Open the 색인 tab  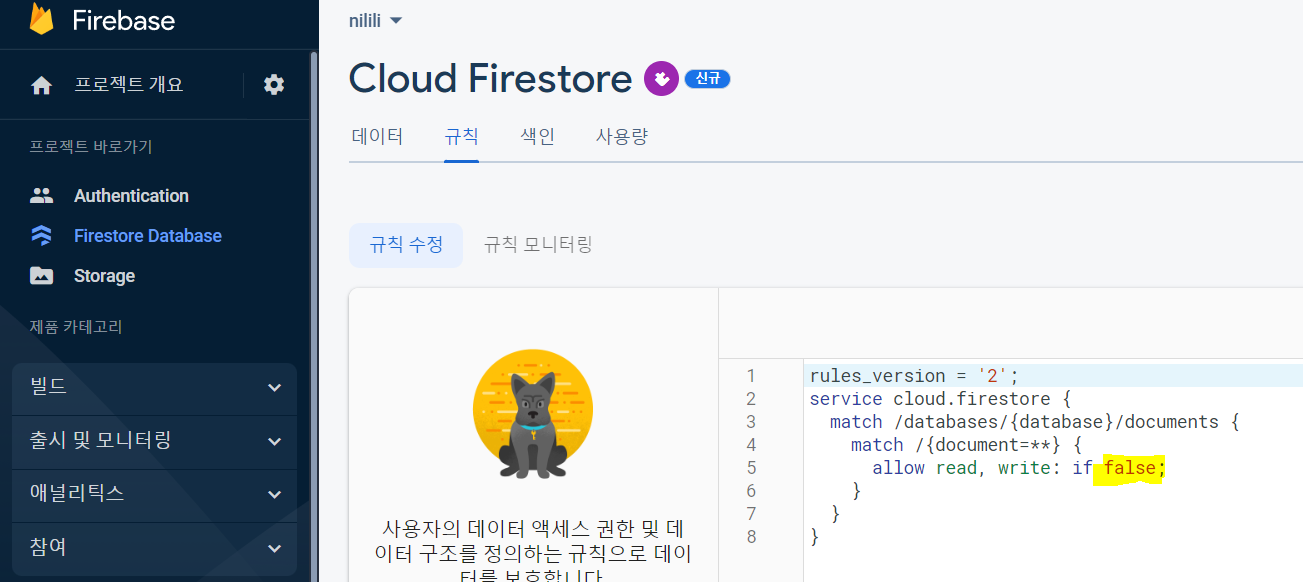point(538,137)
